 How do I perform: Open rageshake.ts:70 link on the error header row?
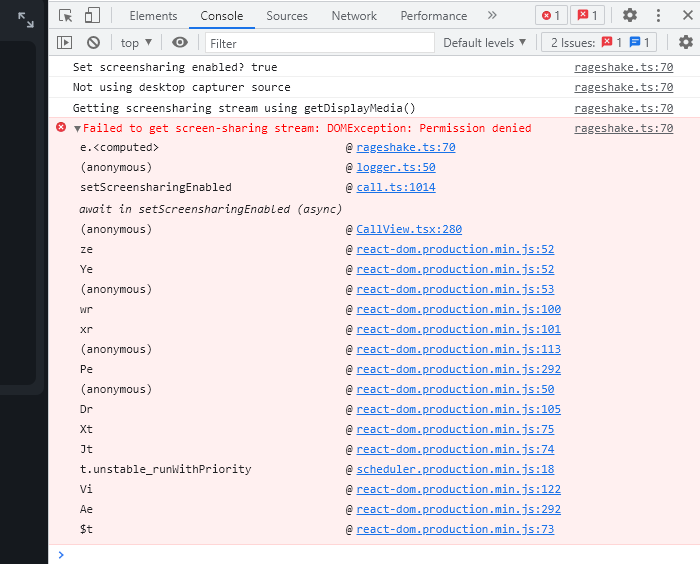pyautogui.click(x=624, y=129)
